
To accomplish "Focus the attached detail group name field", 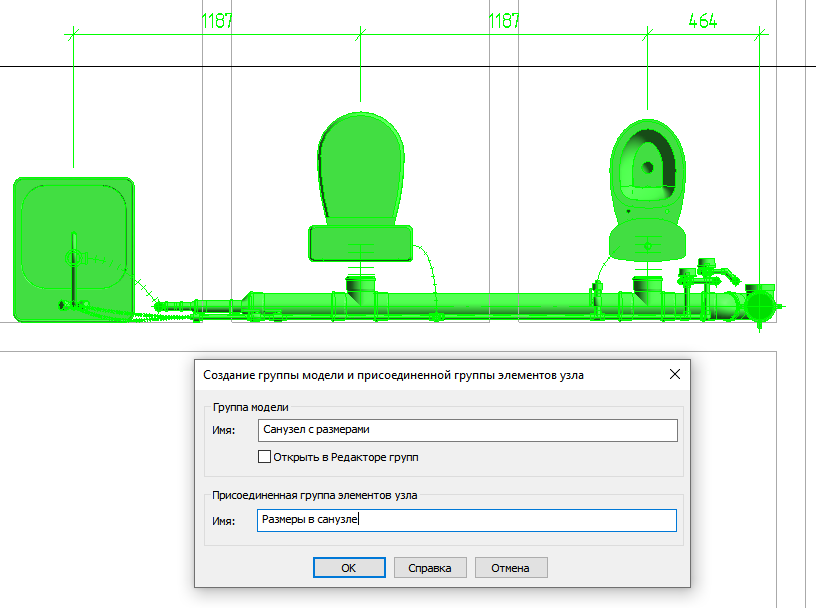I will coord(467,520).
